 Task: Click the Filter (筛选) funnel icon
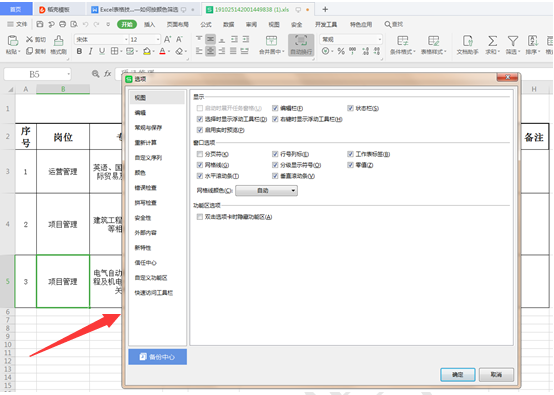(513, 41)
